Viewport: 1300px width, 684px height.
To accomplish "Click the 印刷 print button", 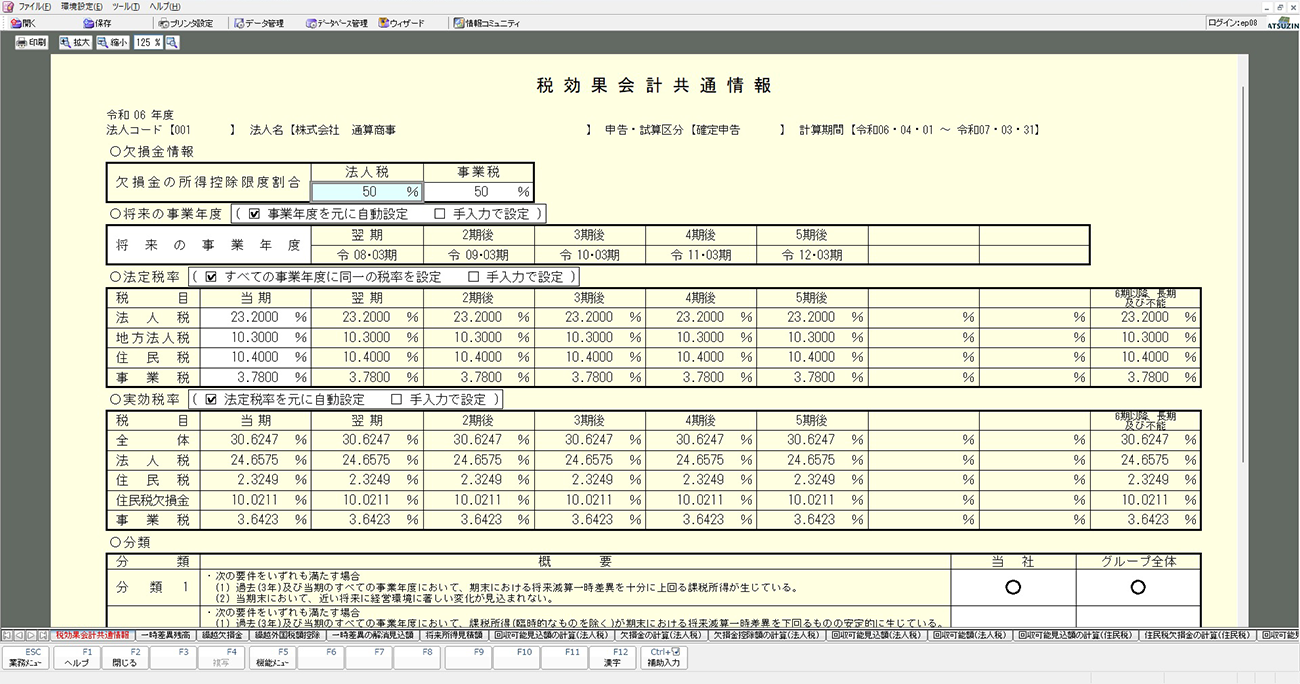I will [x=31, y=43].
